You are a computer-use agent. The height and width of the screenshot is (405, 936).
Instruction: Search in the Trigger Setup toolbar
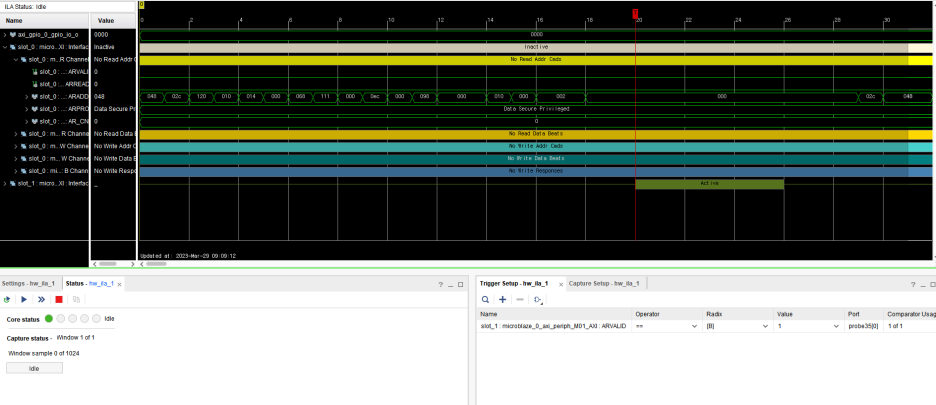[486, 299]
